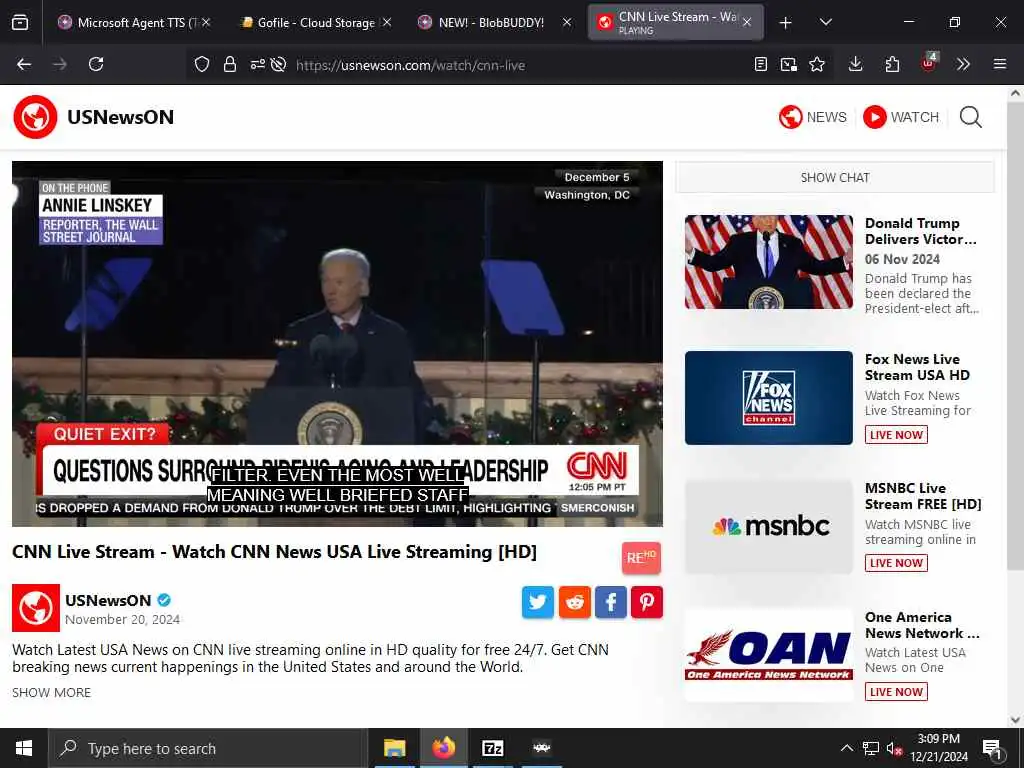Open a new tab with plus
Viewport: 1024px width, 768px height.
(x=786, y=23)
